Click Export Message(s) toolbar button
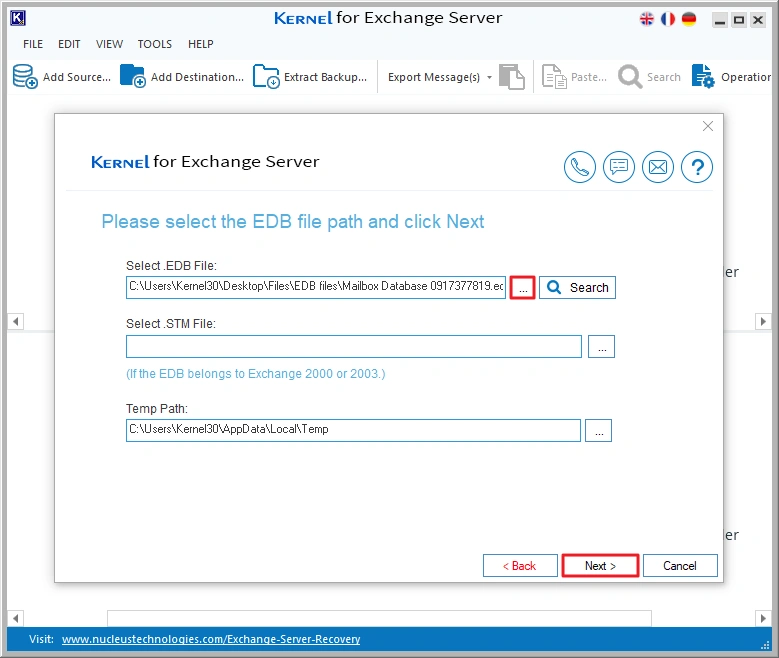 tap(434, 77)
